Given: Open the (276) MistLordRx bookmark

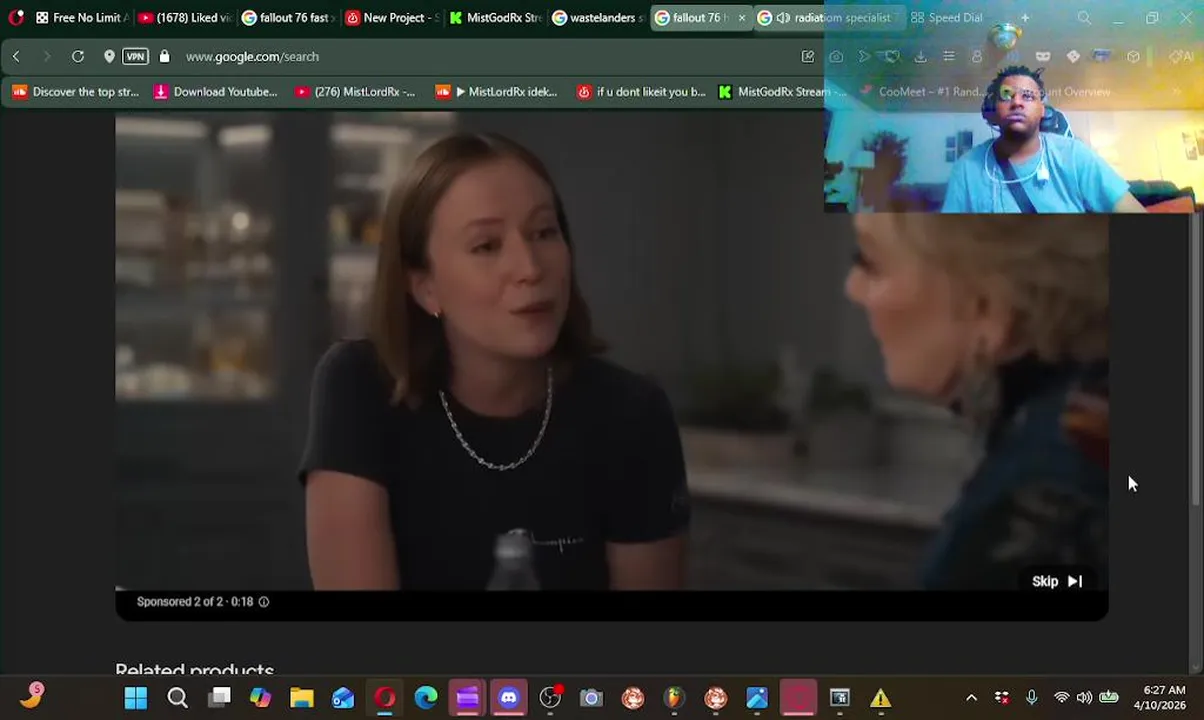Looking at the screenshot, I should point(355,92).
